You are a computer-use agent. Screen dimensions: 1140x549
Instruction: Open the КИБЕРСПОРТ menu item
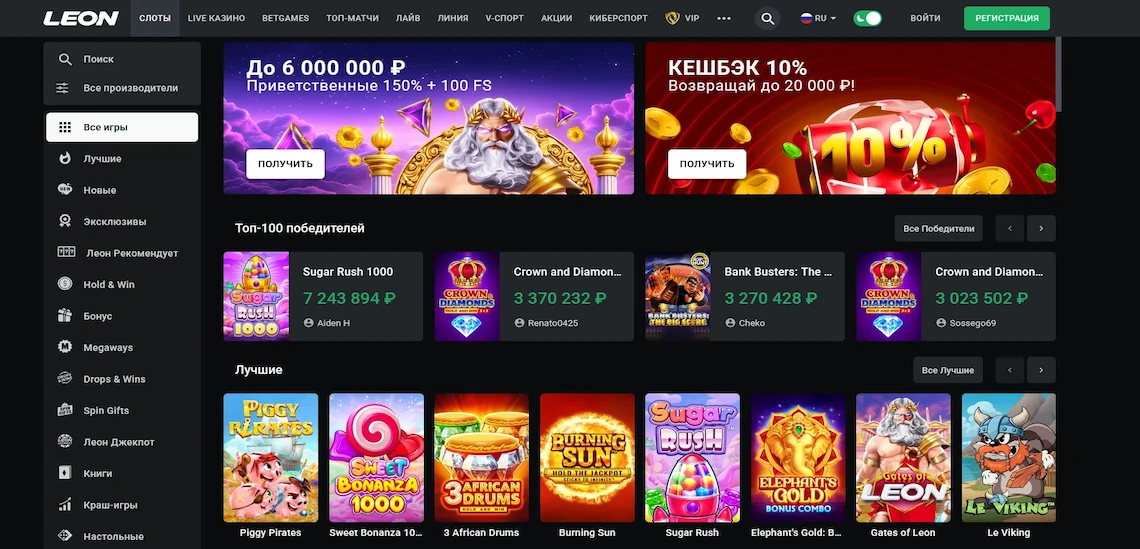(619, 18)
